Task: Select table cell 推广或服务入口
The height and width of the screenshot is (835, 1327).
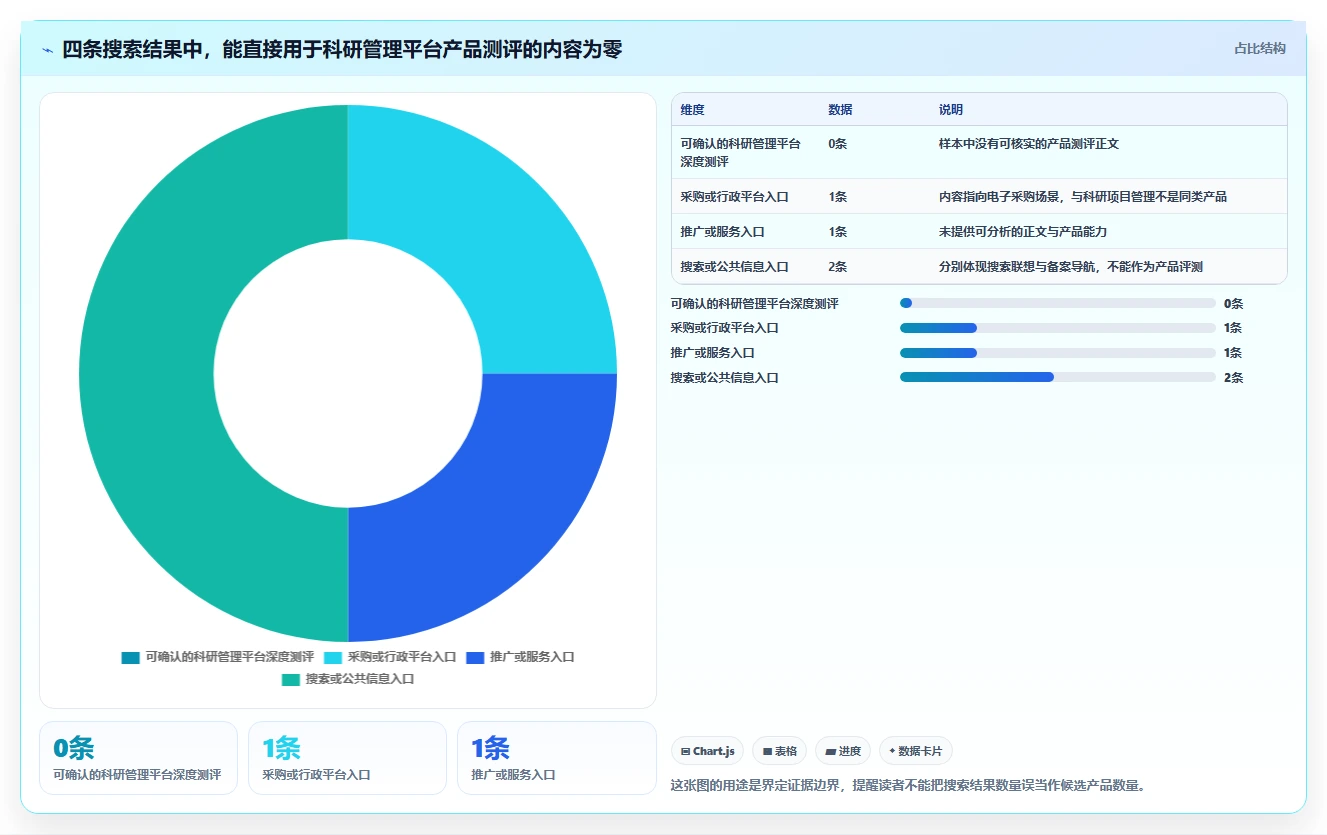Action: (x=722, y=232)
